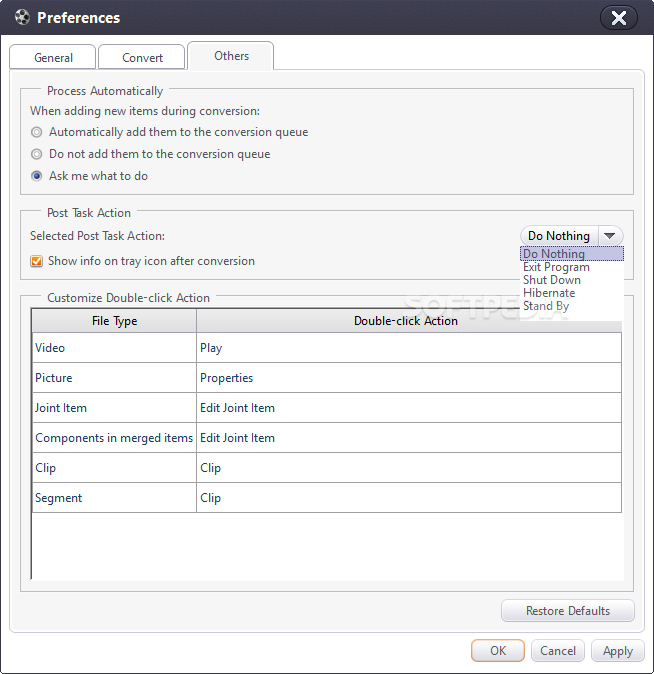
Task: Click Picture row's Properties action cell
Action: (408, 378)
